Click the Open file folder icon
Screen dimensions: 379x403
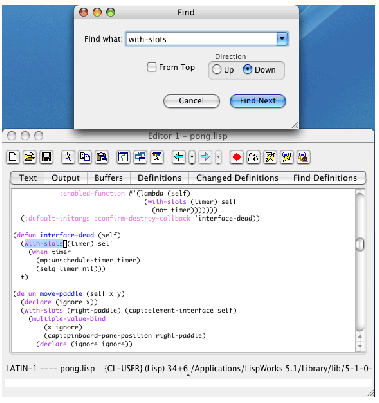click(x=30, y=157)
